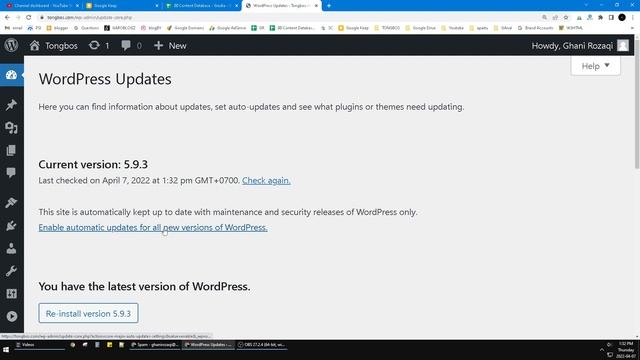Click the round play-shaped icon in the sidebar

coord(11,316)
